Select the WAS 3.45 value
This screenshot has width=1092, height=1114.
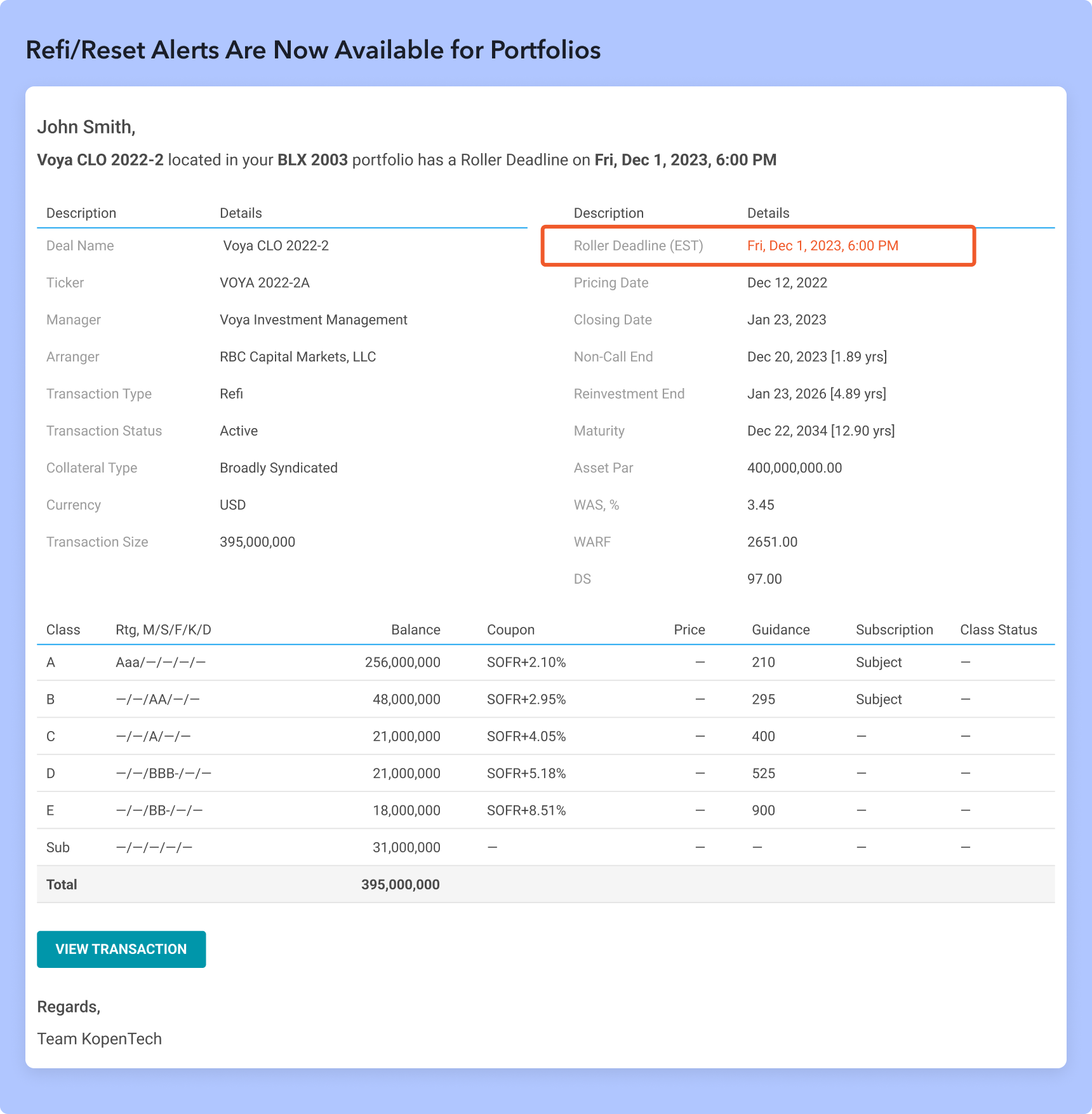[761, 505]
